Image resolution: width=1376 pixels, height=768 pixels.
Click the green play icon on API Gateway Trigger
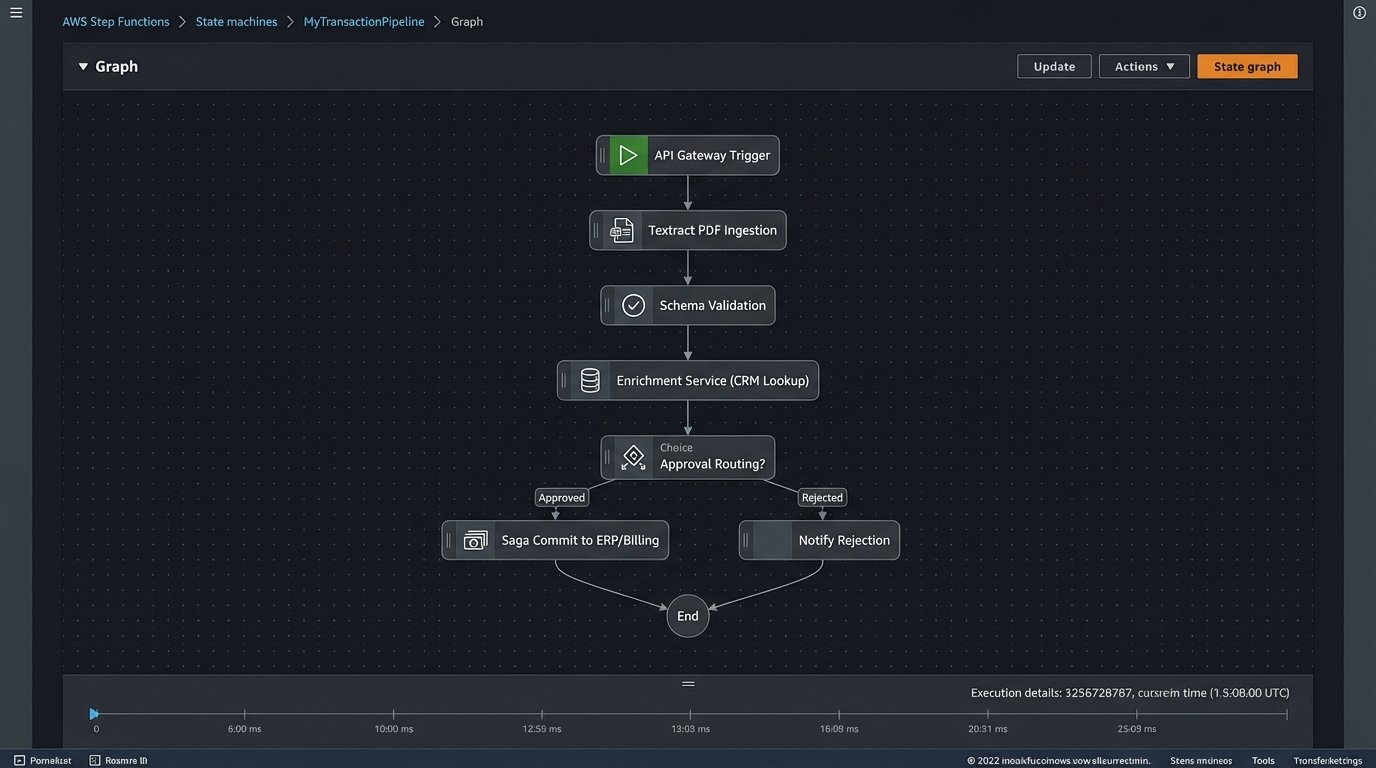tap(628, 156)
